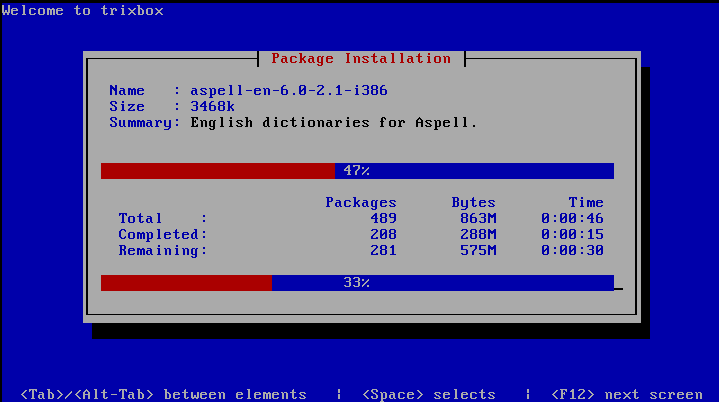Click the size value '3468k'
719x402 pixels.
click(x=212, y=106)
